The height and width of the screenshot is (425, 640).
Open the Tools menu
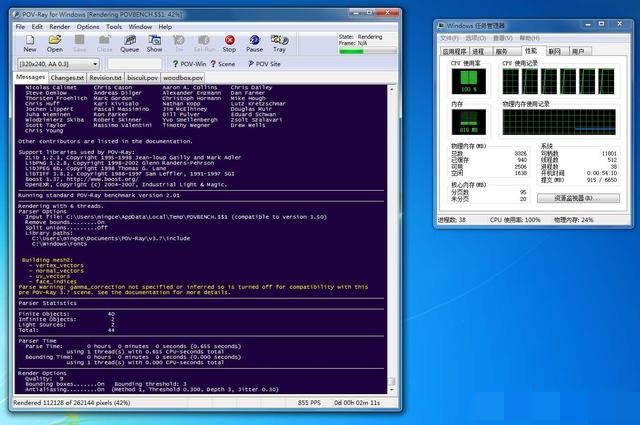click(114, 27)
